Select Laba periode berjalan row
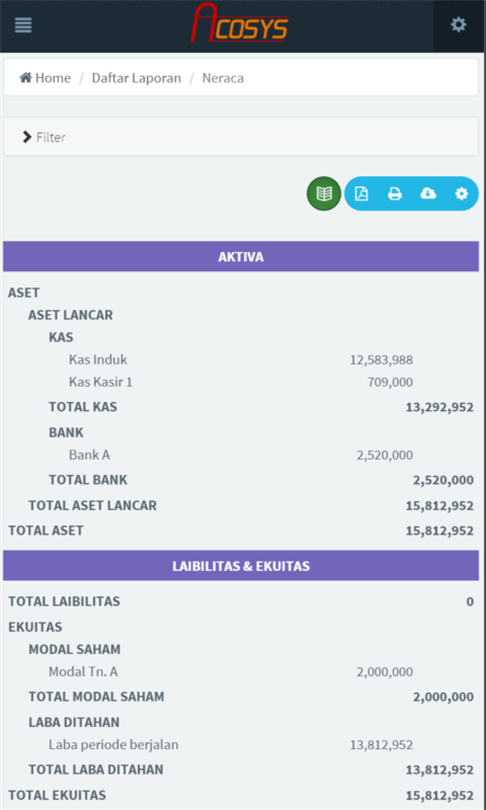This screenshot has height=810, width=486. point(241,745)
